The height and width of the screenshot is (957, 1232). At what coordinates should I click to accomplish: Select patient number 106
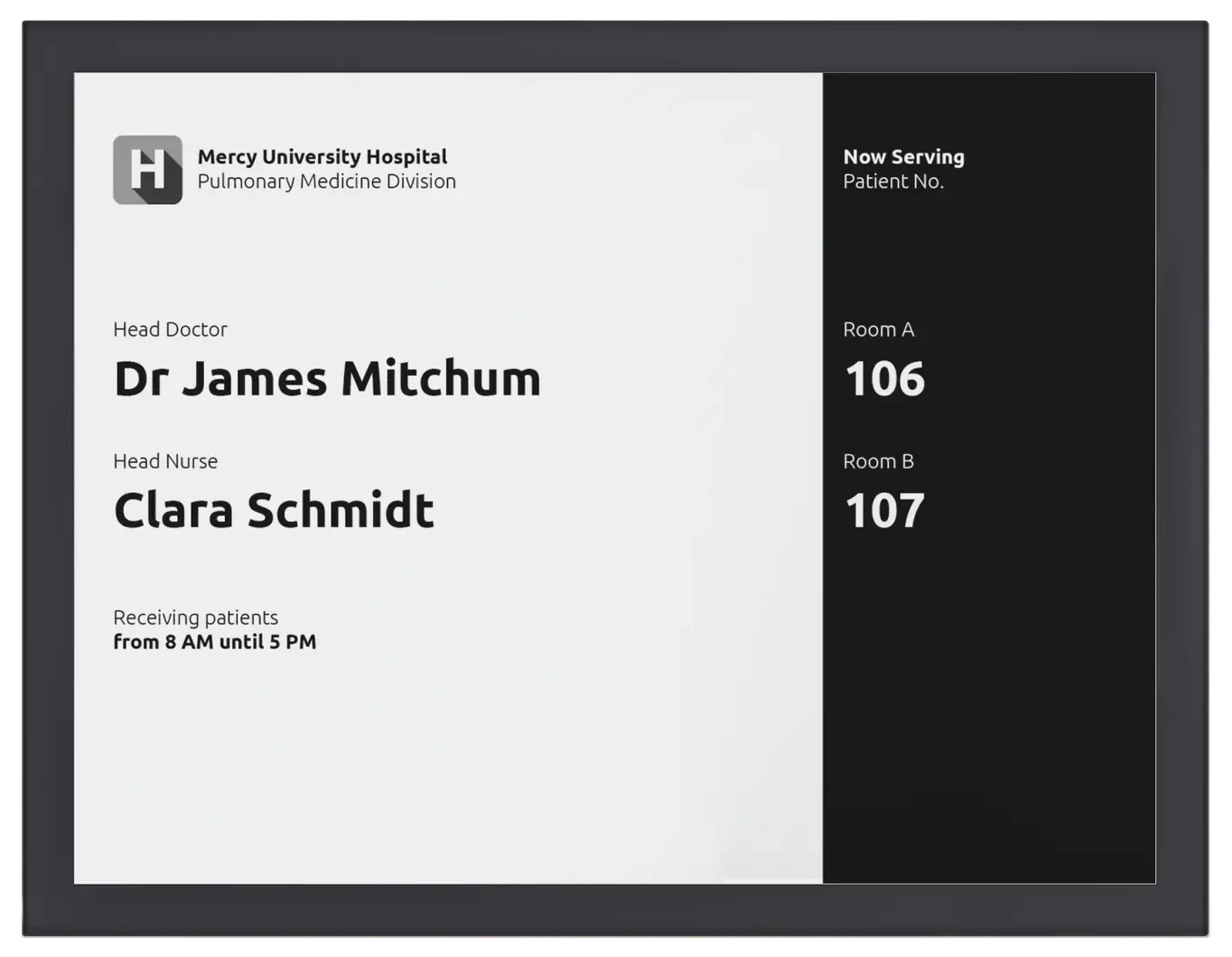[x=885, y=379]
